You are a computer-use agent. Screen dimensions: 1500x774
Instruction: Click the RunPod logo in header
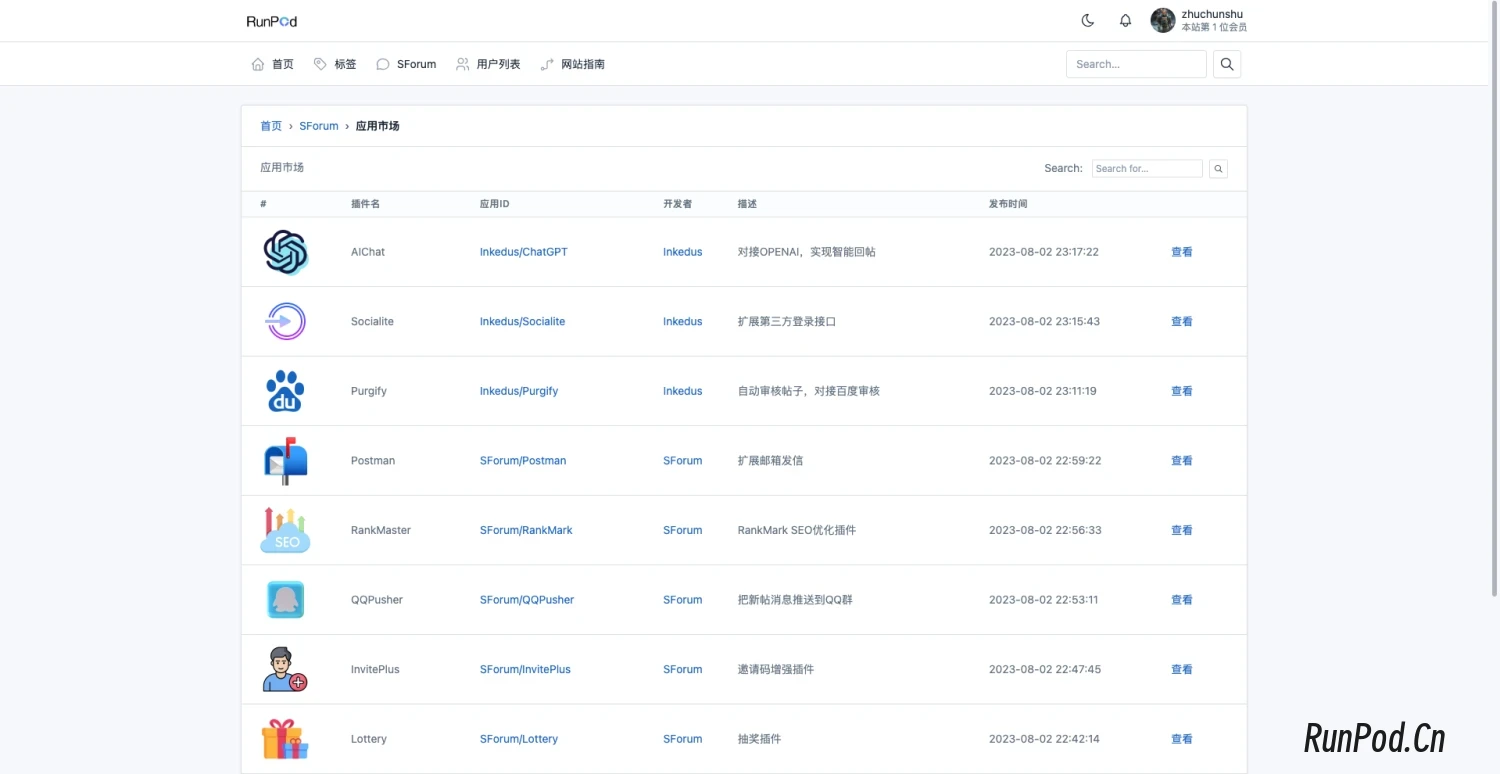coord(272,21)
